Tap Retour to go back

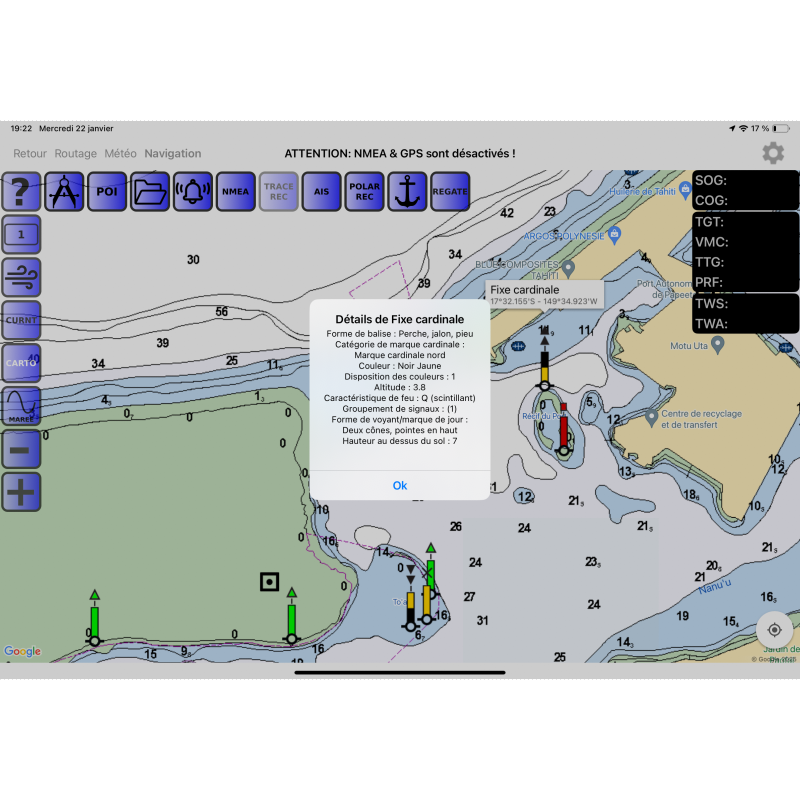click(x=30, y=154)
